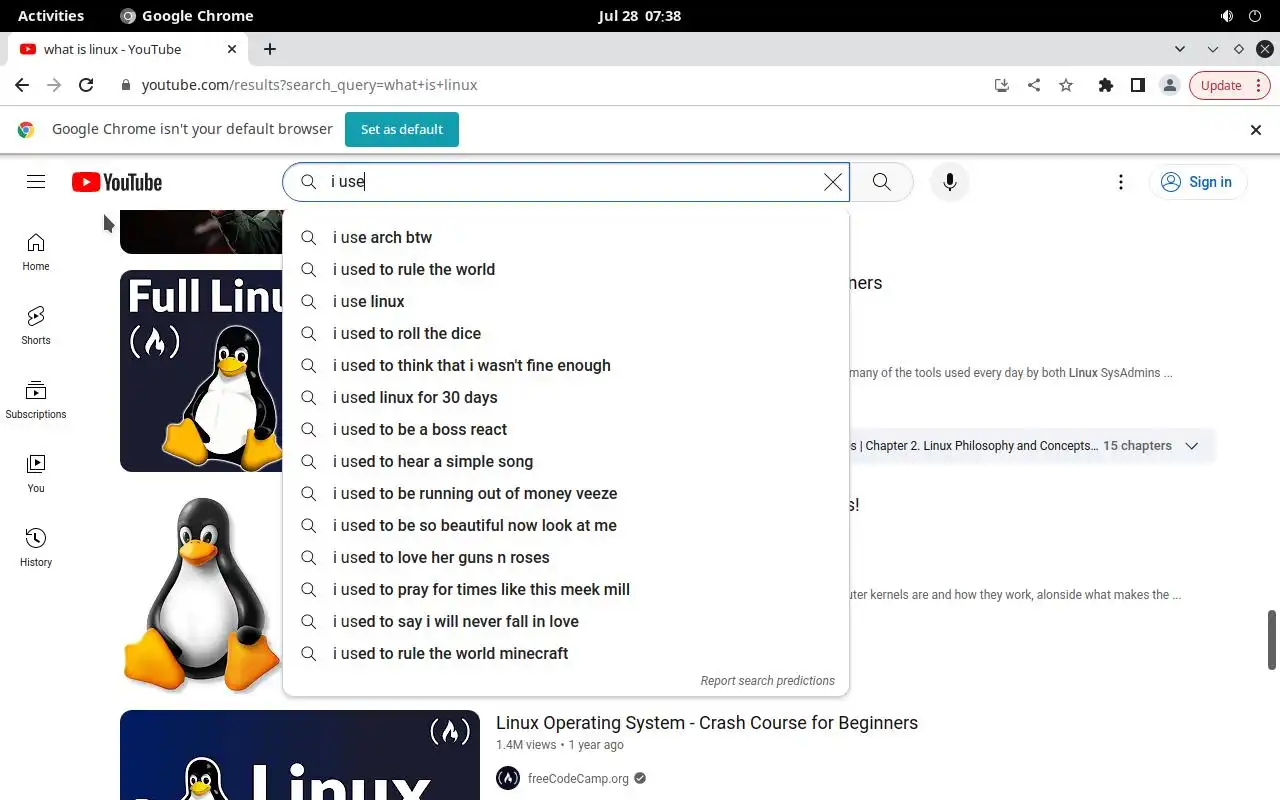Select suggestion 'i used to roll the dice'
Image resolution: width=1280 pixels, height=800 pixels.
coord(566,333)
